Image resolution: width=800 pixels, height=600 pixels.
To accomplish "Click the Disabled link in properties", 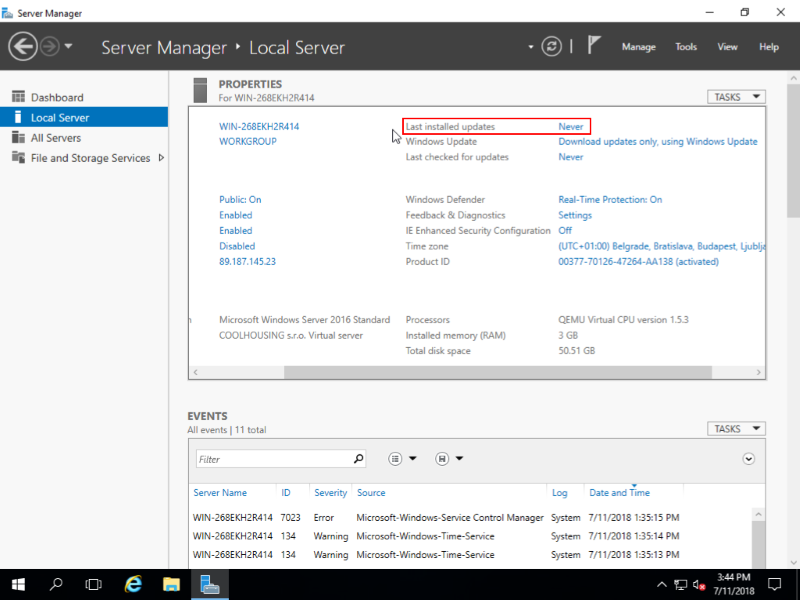I will tap(237, 246).
